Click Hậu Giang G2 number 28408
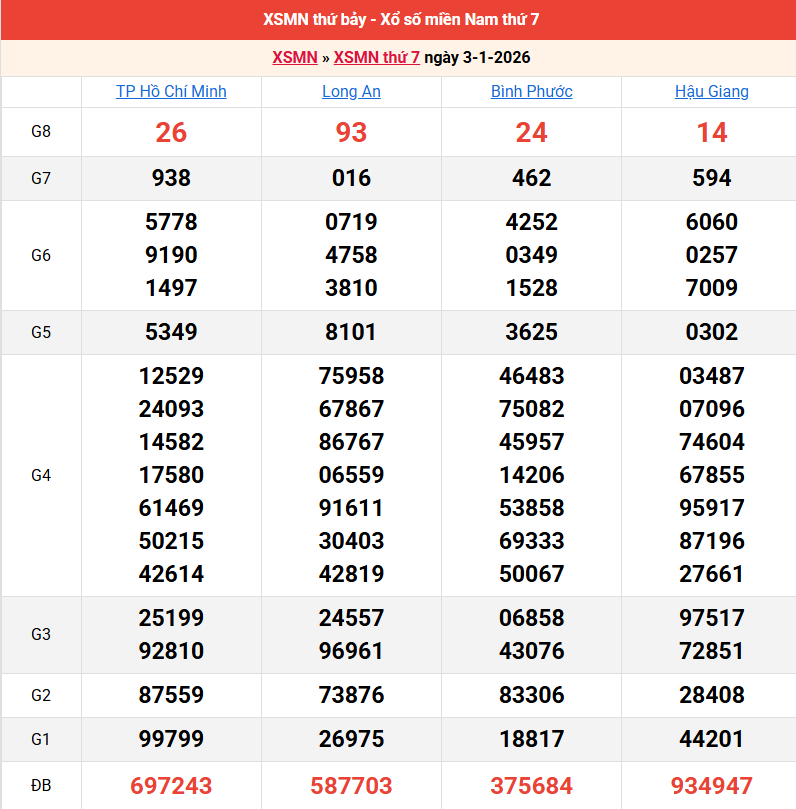This screenshot has width=796, height=809. click(711, 695)
